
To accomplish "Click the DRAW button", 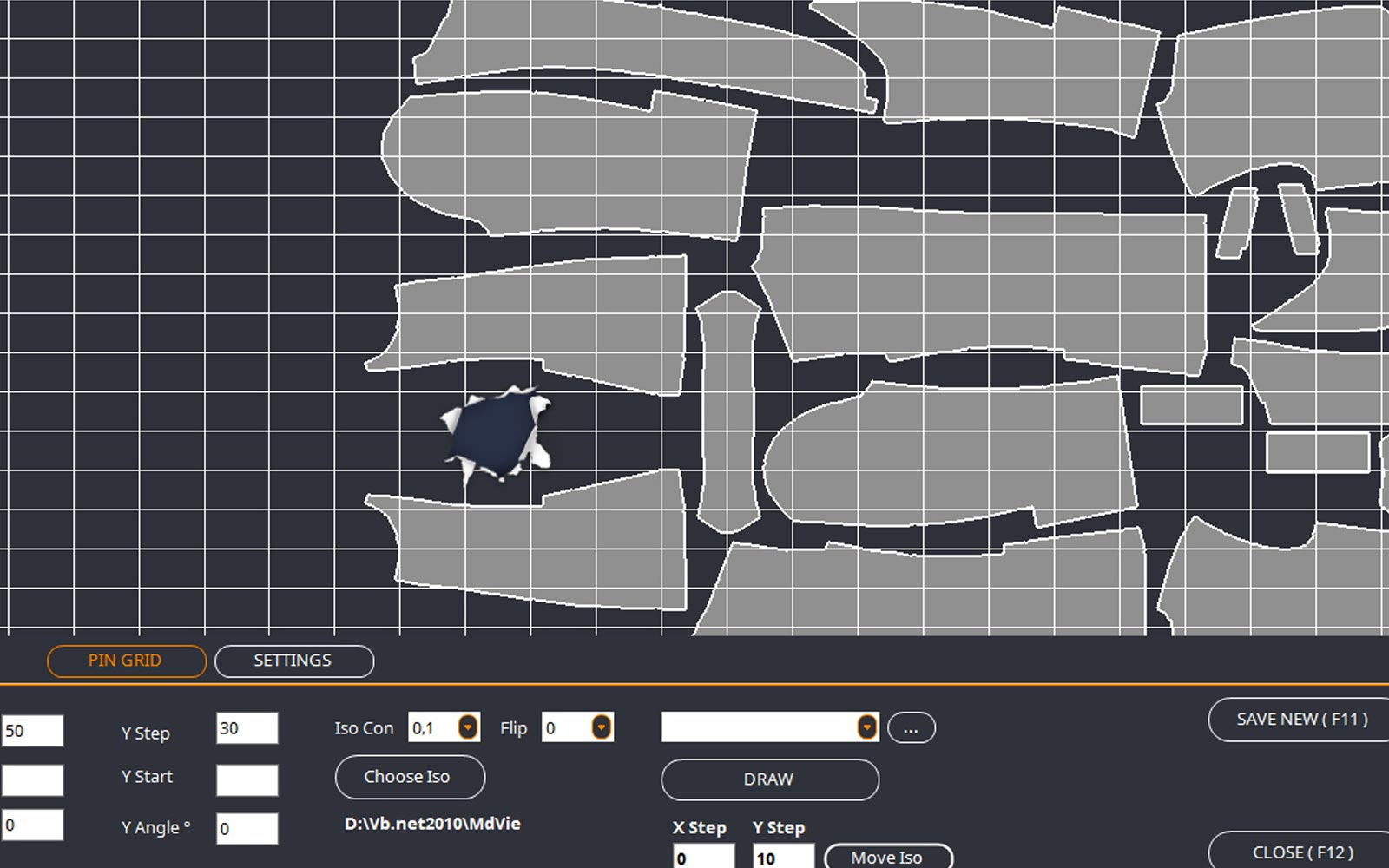I will click(769, 779).
